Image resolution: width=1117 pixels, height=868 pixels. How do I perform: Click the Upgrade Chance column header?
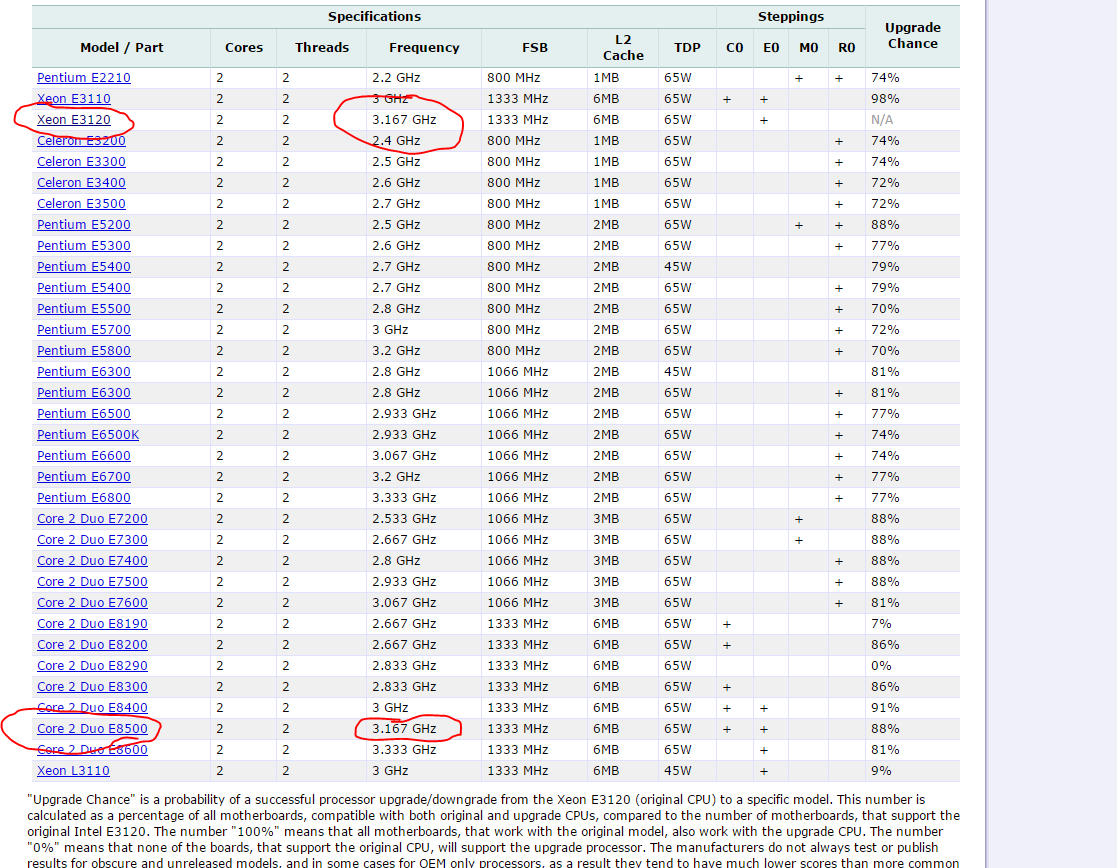pyautogui.click(x=912, y=36)
